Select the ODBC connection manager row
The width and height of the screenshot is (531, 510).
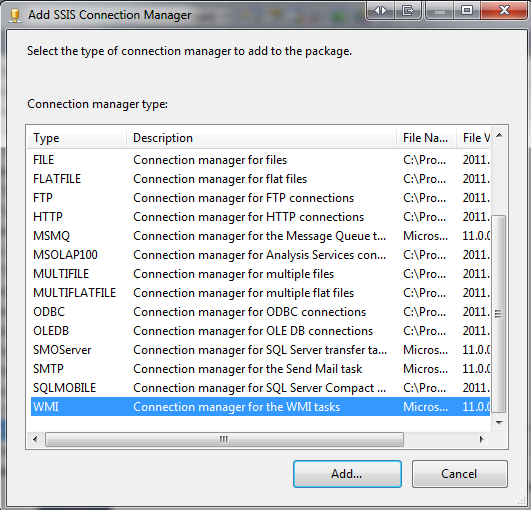(260, 312)
